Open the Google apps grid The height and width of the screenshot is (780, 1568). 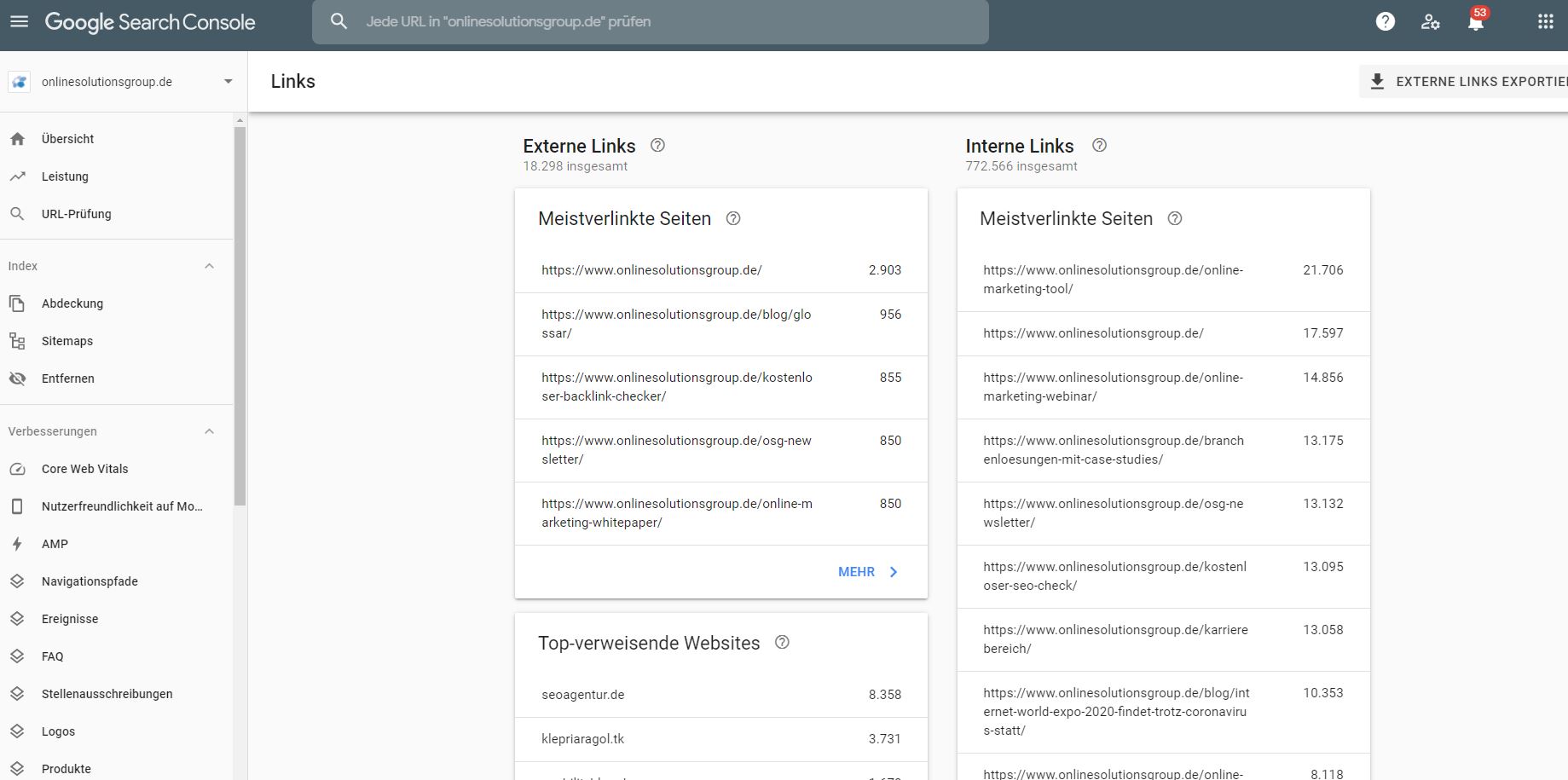point(1545,21)
